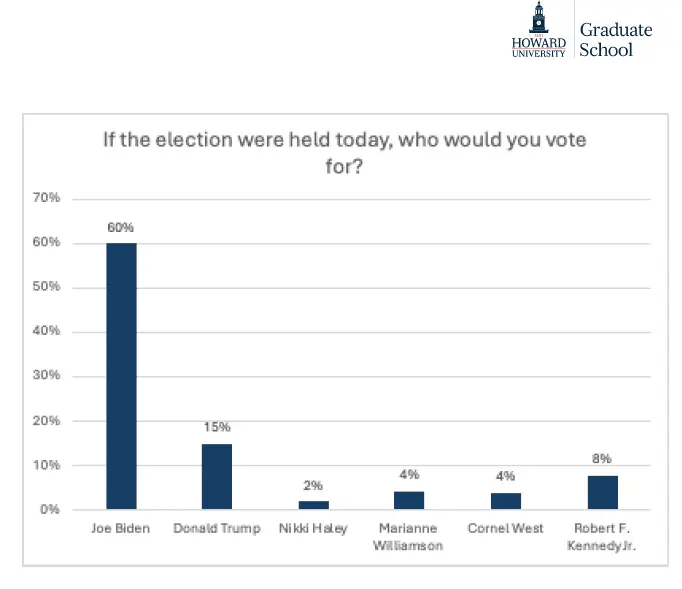This screenshot has width=682, height=589.
Task: Click the Cornel West axis label
Action: coord(505,528)
